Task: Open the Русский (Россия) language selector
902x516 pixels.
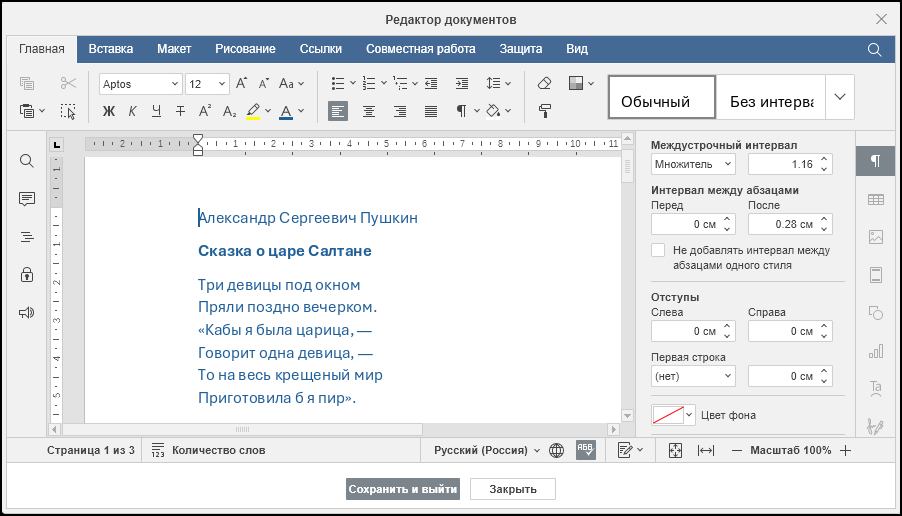Action: pos(487,450)
